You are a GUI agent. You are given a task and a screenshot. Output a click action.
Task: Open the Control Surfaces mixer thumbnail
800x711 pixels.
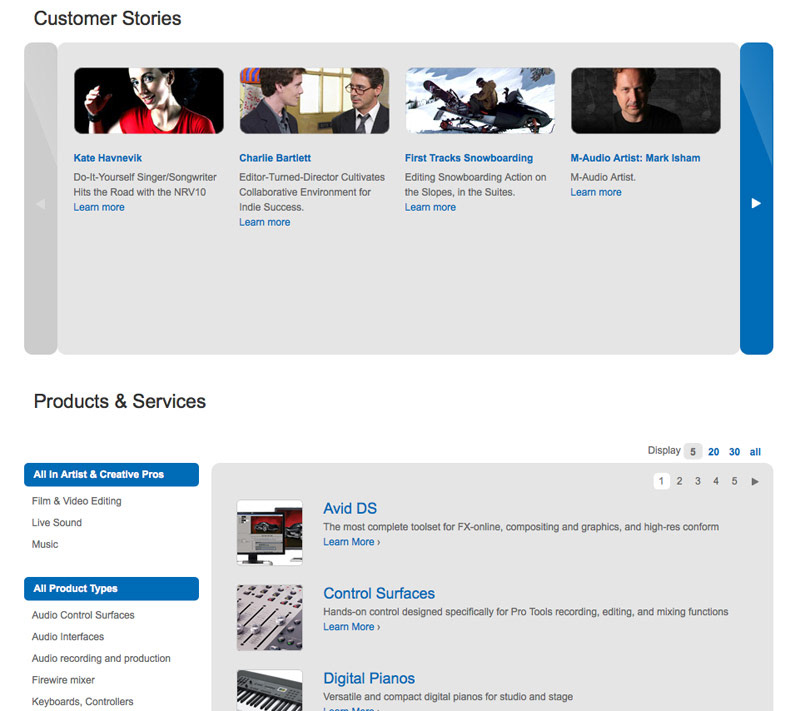269,618
